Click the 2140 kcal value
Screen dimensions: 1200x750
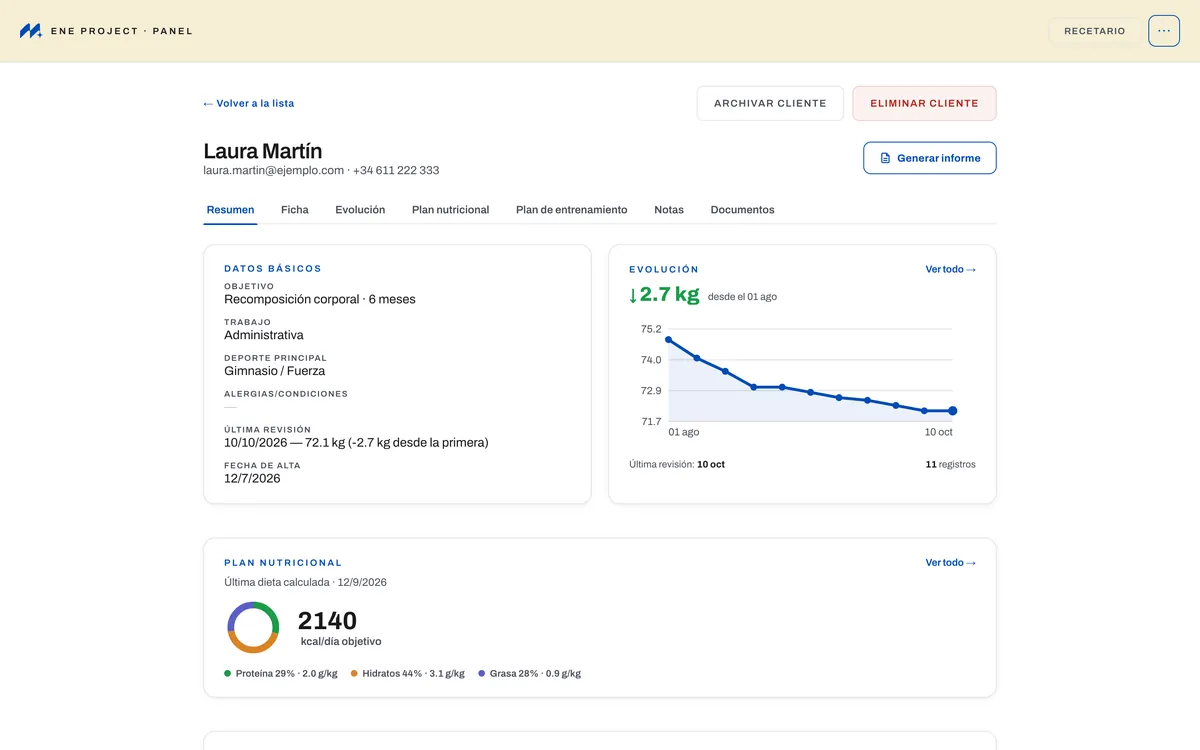pos(327,621)
